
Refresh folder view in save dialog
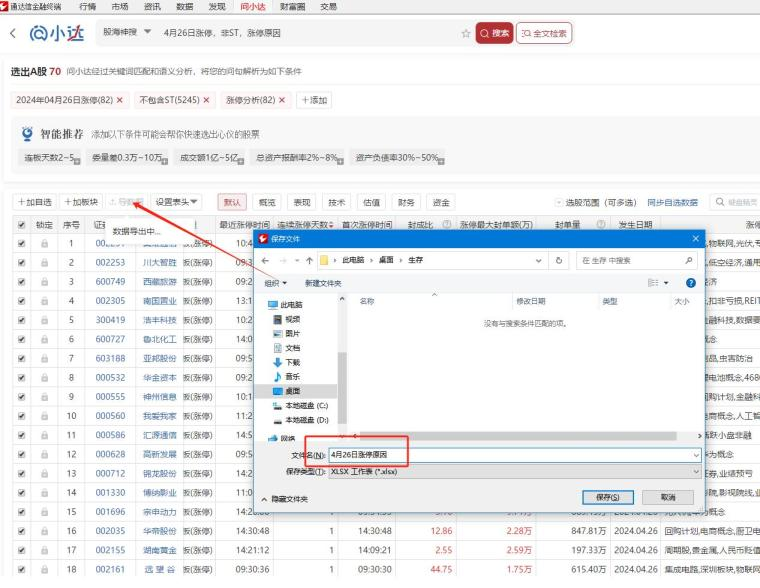click(558, 260)
